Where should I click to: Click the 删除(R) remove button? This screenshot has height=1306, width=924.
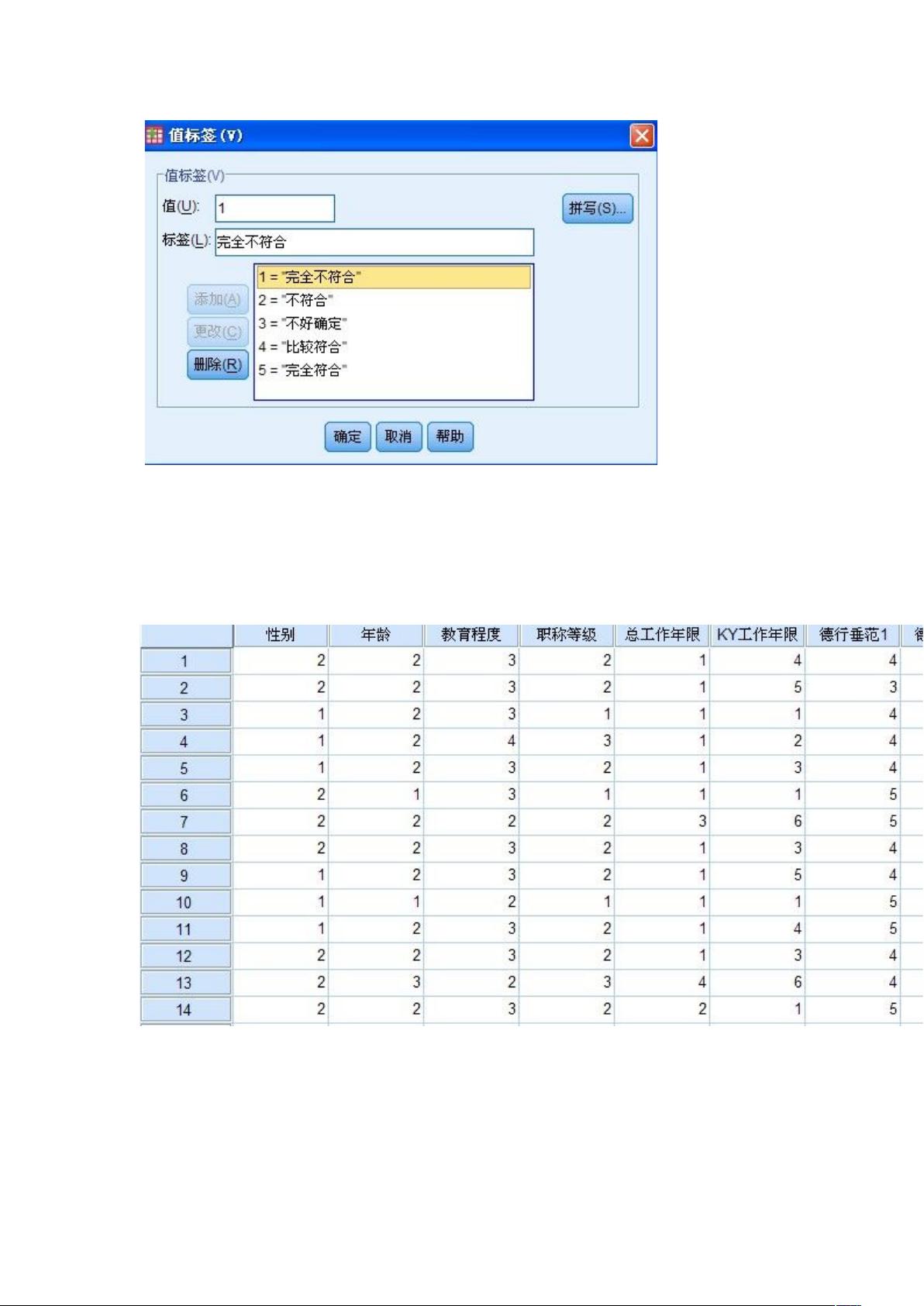coord(217,364)
